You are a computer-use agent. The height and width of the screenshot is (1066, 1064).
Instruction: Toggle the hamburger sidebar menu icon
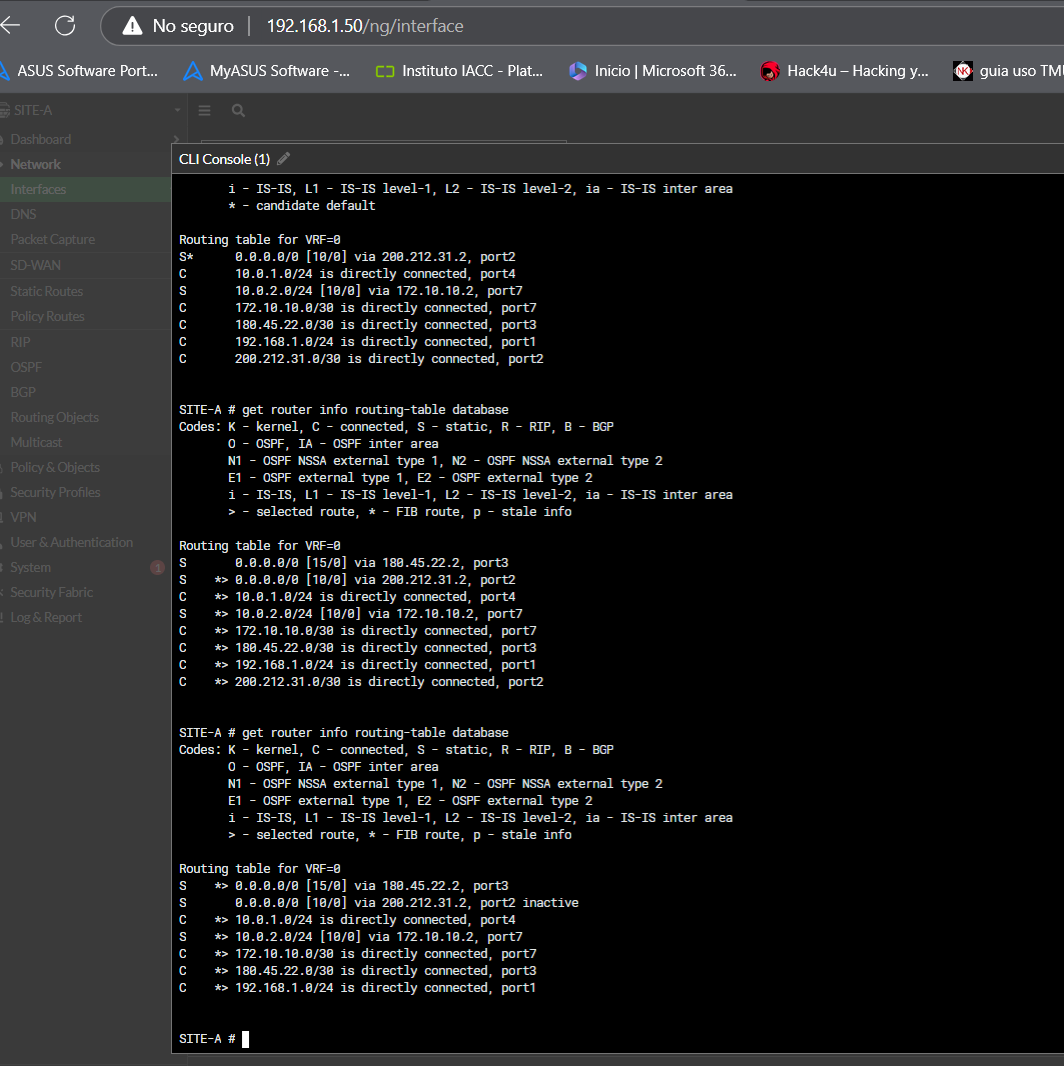[x=204, y=111]
